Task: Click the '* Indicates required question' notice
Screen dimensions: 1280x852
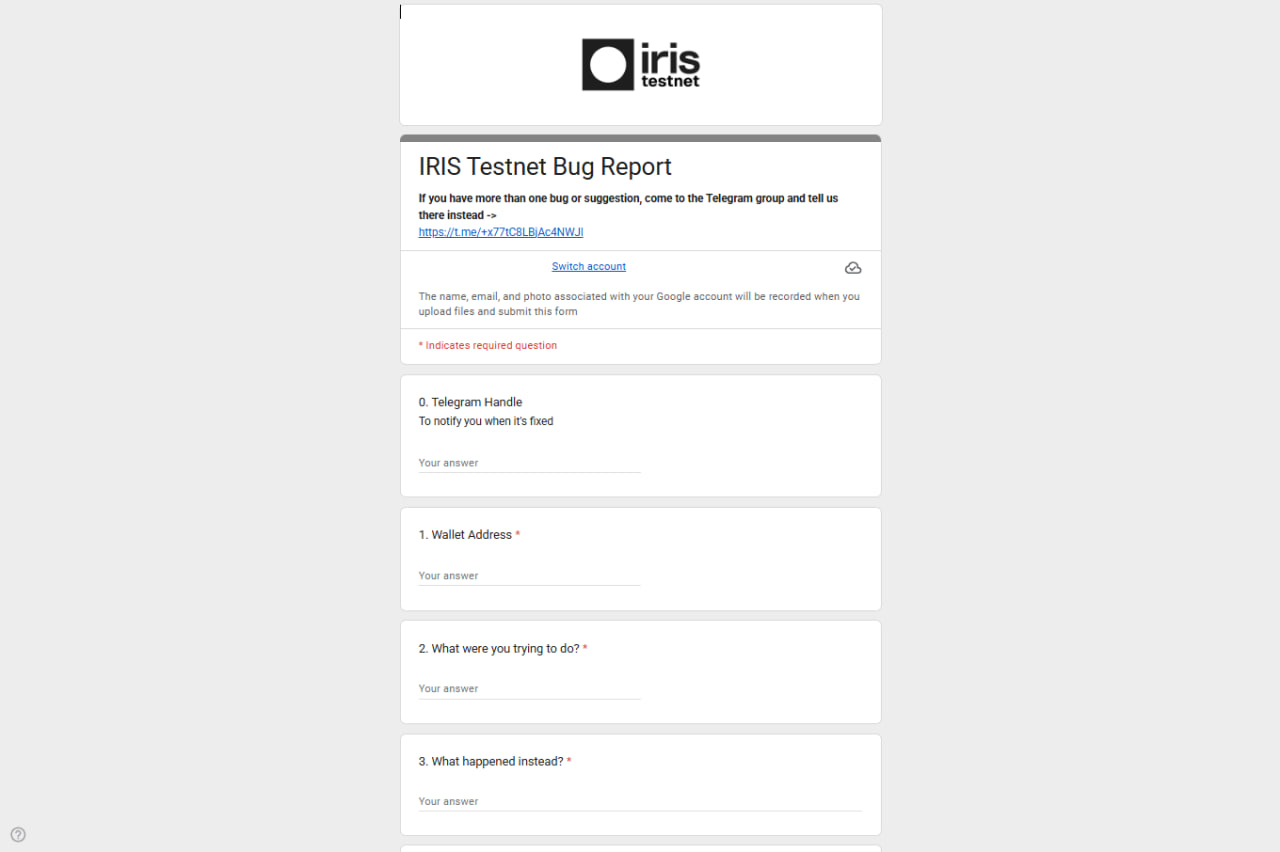Action: (488, 345)
